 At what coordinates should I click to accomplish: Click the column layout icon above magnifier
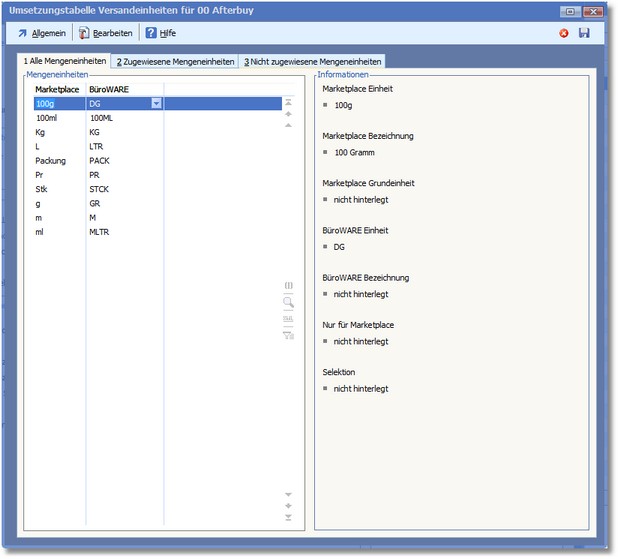point(289,285)
